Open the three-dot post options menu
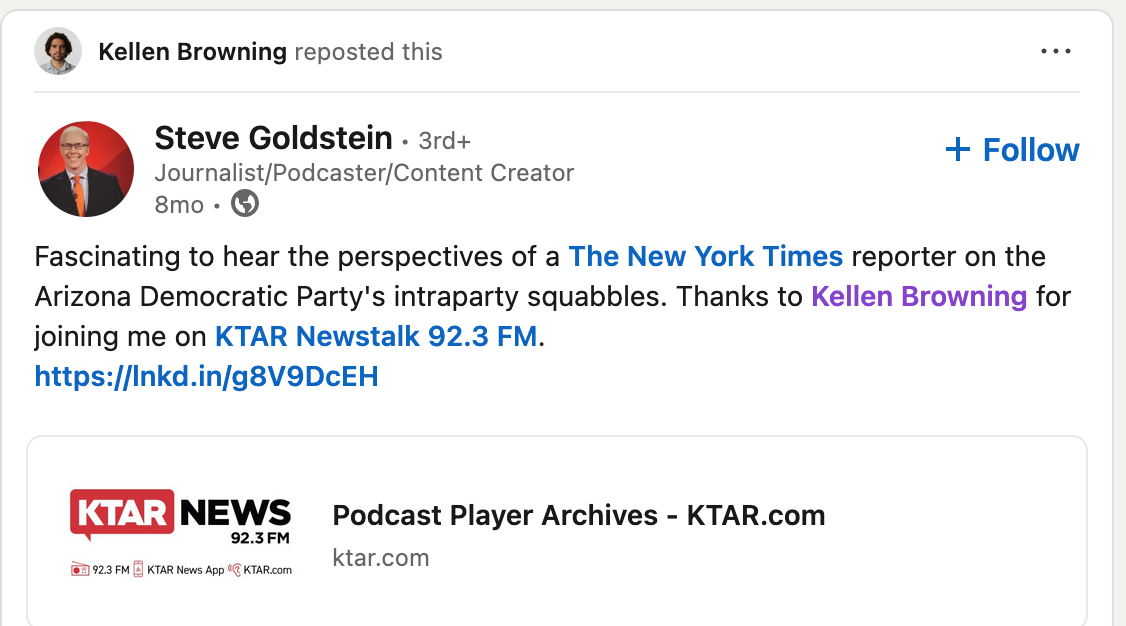Screen dimensions: 1126x626 1055,52
